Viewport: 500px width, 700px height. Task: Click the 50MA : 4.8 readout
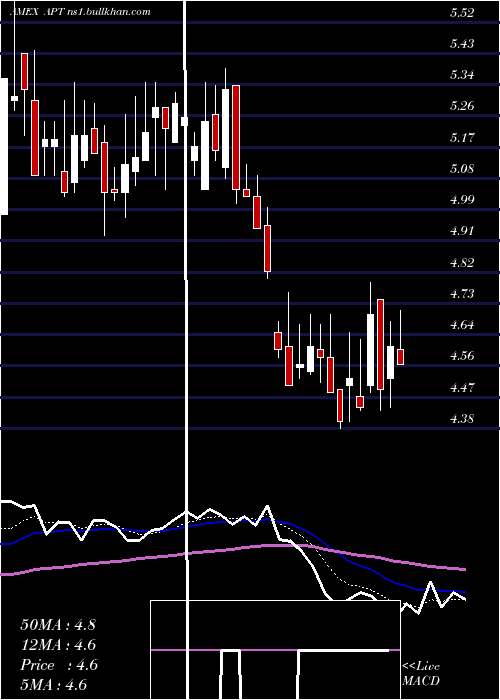click(x=58, y=625)
